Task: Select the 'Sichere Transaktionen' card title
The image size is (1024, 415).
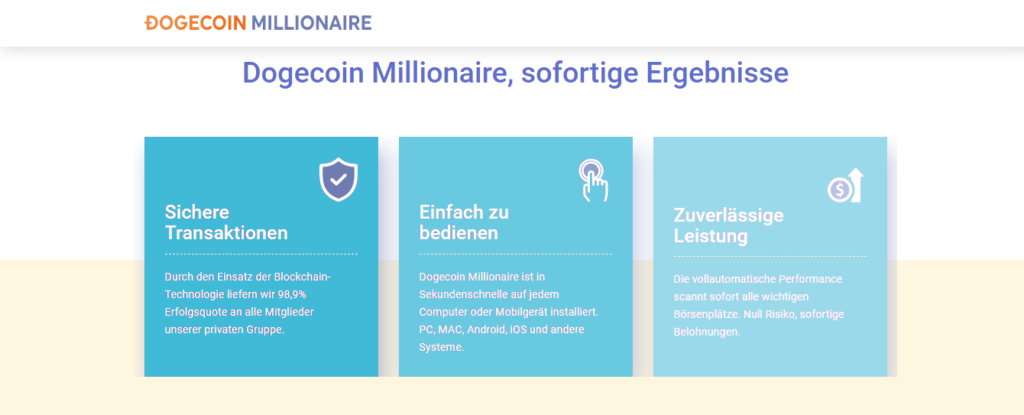Action: [x=226, y=222]
